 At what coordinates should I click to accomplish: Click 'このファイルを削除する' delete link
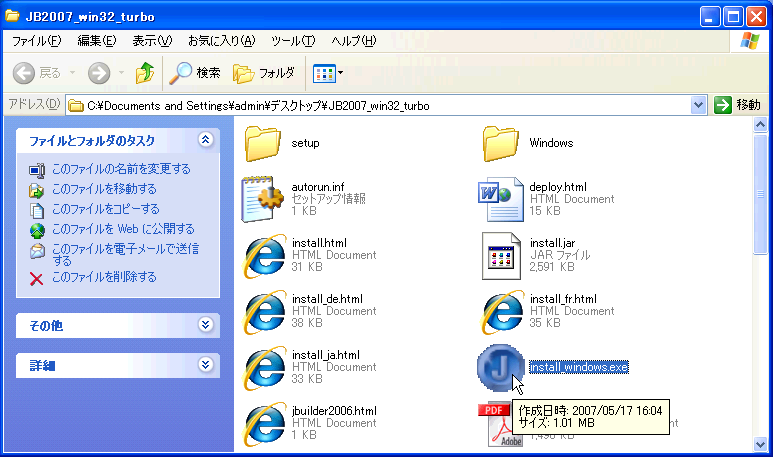tap(103, 277)
